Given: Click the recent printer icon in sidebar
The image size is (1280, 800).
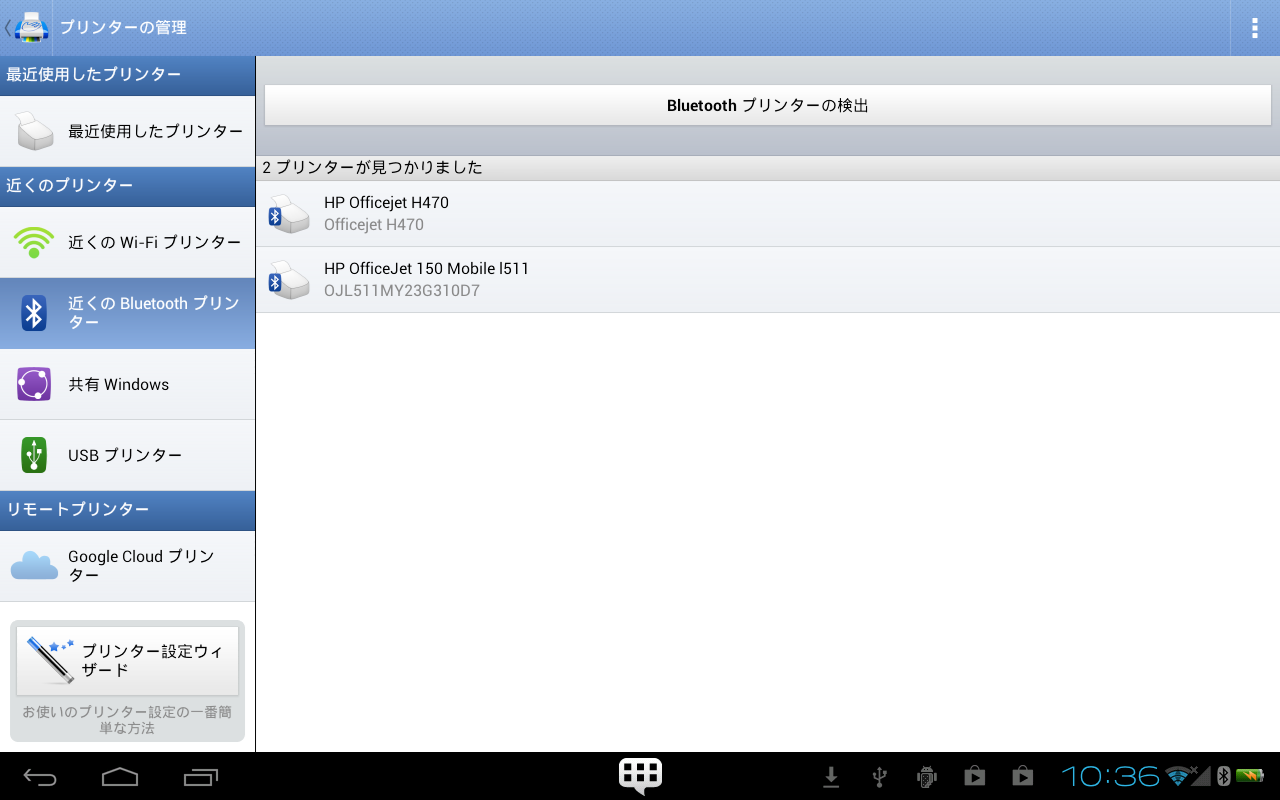Looking at the screenshot, I should 34,131.
